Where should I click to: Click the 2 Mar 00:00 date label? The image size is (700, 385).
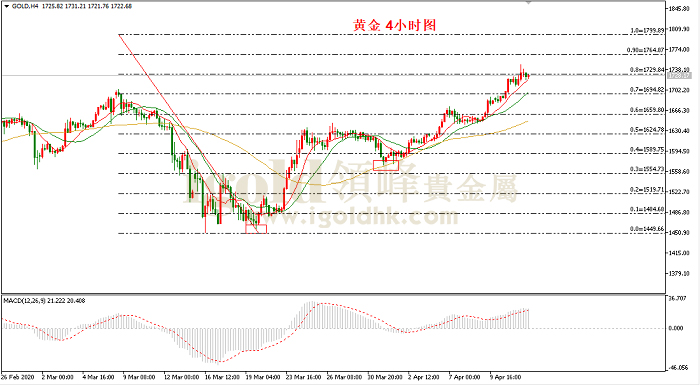click(58, 377)
